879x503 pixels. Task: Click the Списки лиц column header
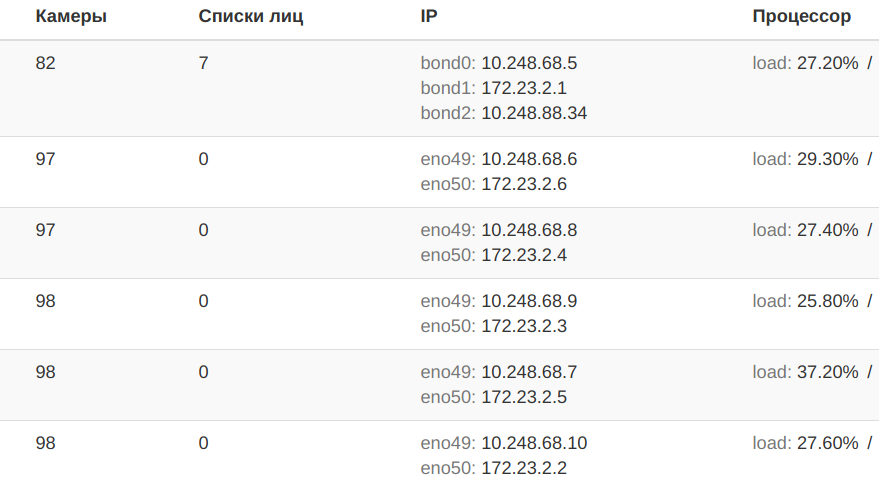251,16
